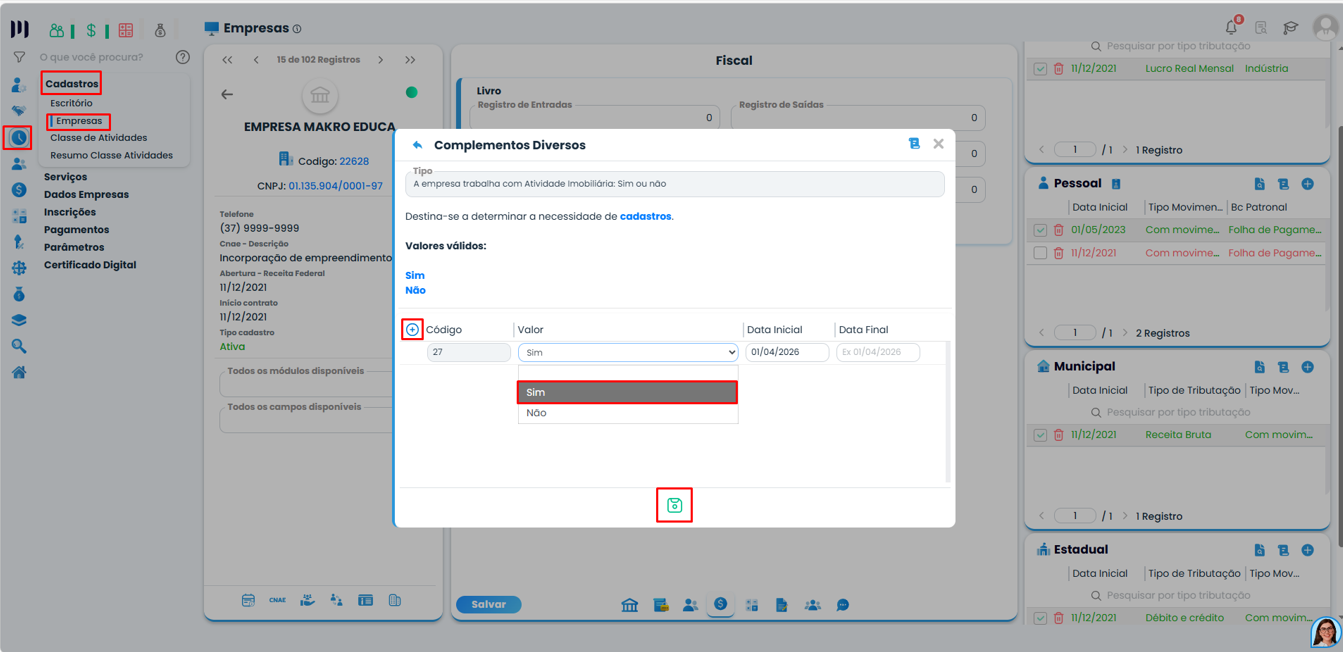This screenshot has width=1343, height=652.
Task: Toggle checkbox of Receita Bruta Municipal row
Action: point(1040,435)
